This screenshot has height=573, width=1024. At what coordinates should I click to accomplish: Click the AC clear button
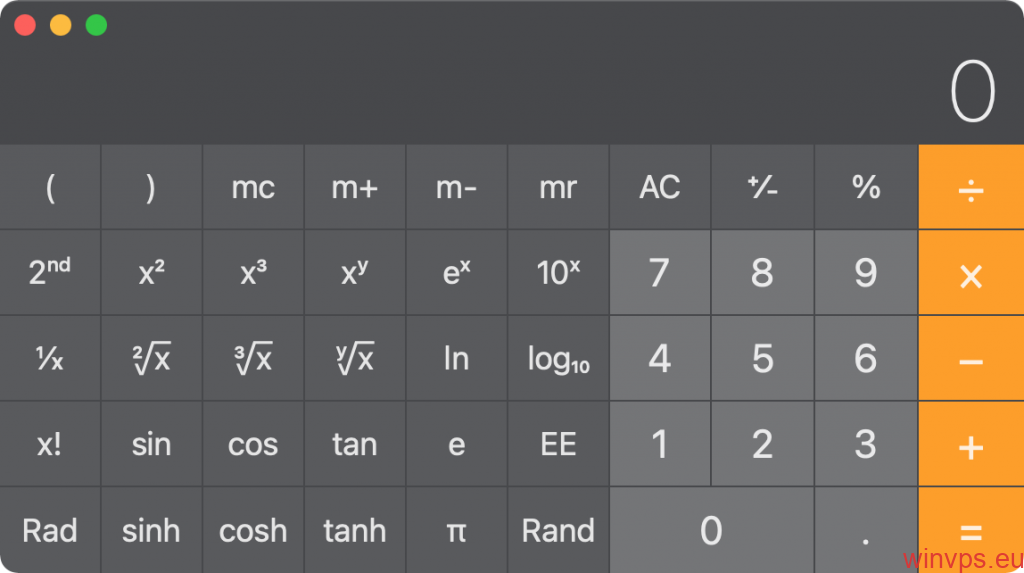pyautogui.click(x=660, y=188)
